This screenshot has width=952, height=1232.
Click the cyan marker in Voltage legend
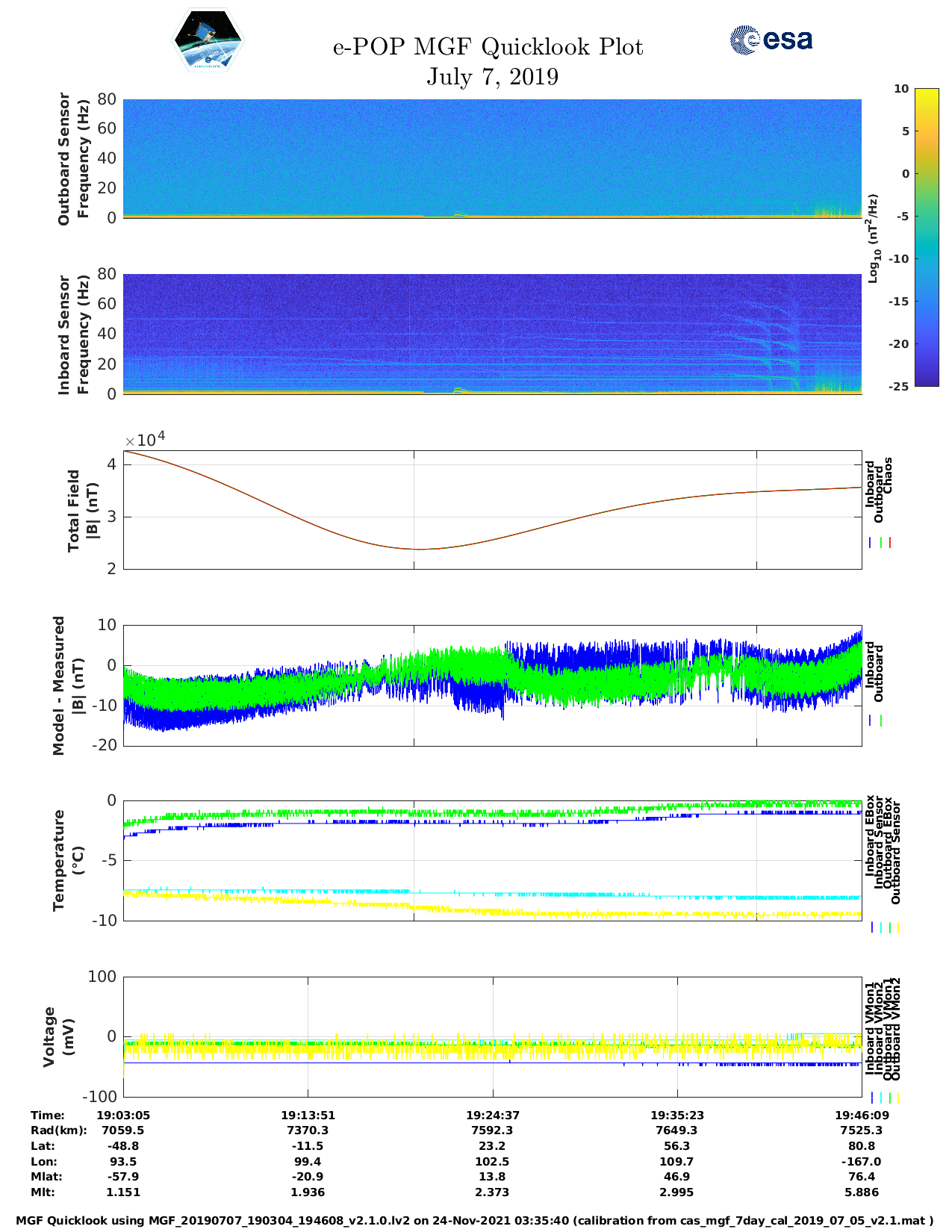pyautogui.click(x=881, y=1098)
